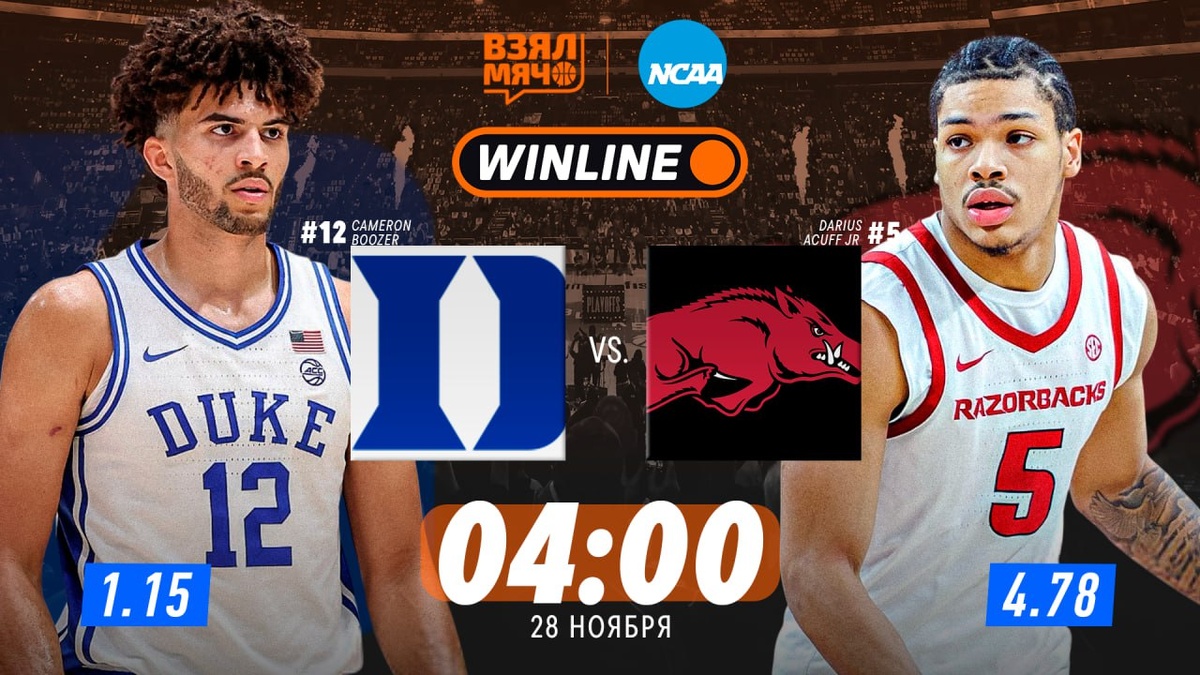Click the 04:00 game time display
Viewport: 1200px width, 675px height.
click(601, 553)
